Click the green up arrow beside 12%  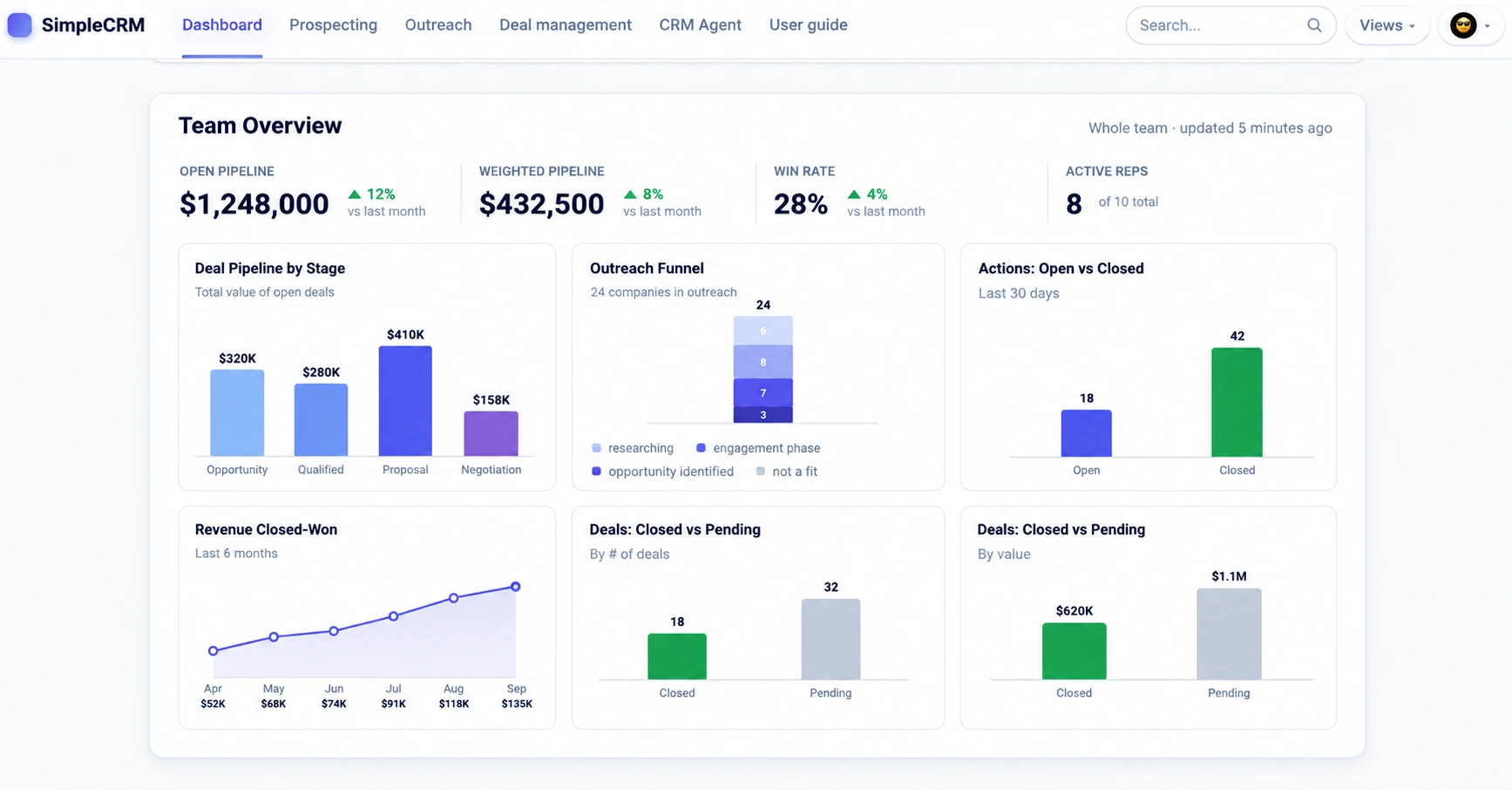[355, 194]
